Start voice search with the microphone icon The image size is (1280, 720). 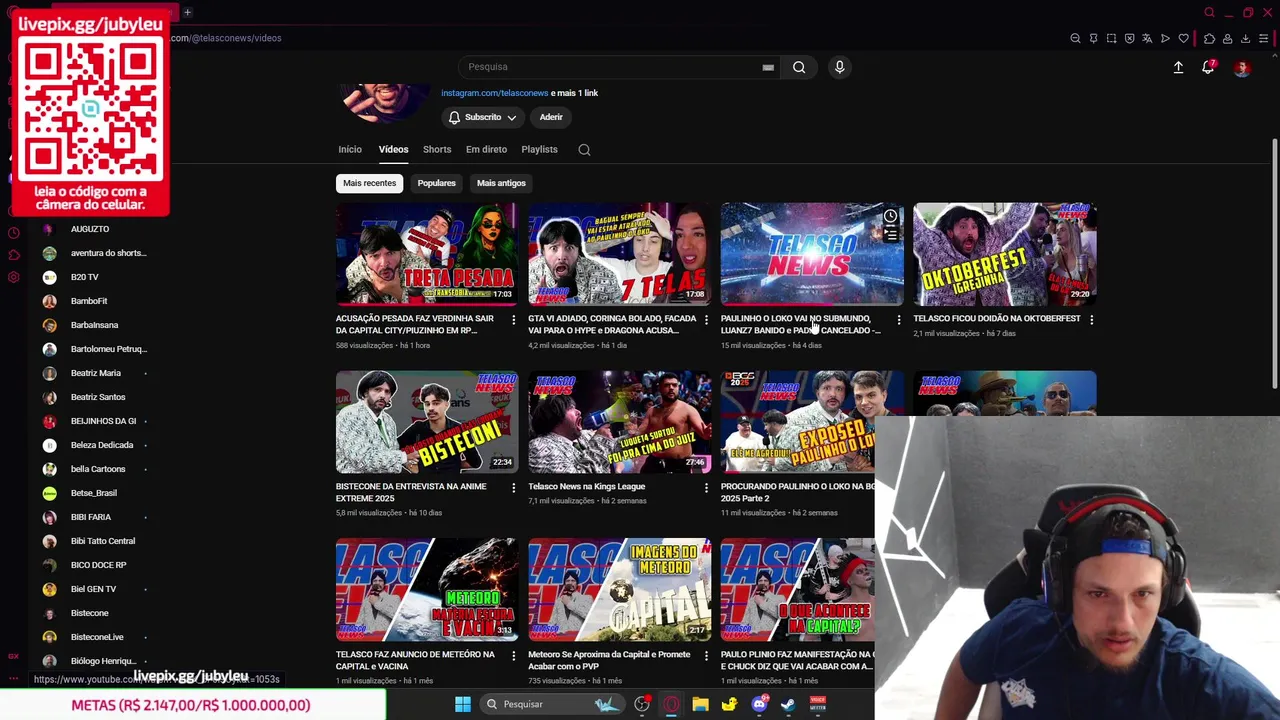(839, 67)
